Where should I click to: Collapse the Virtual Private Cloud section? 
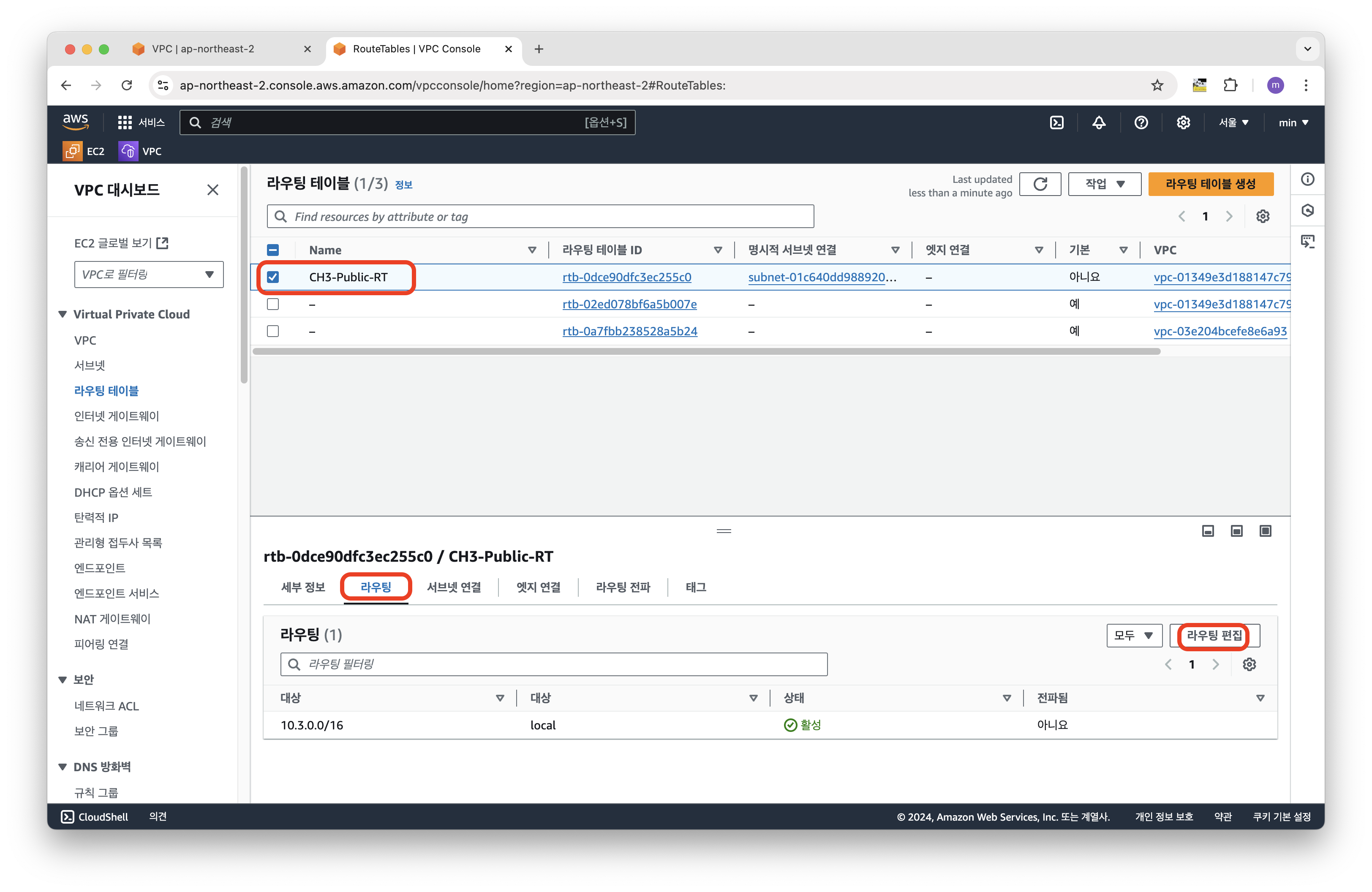pos(63,314)
